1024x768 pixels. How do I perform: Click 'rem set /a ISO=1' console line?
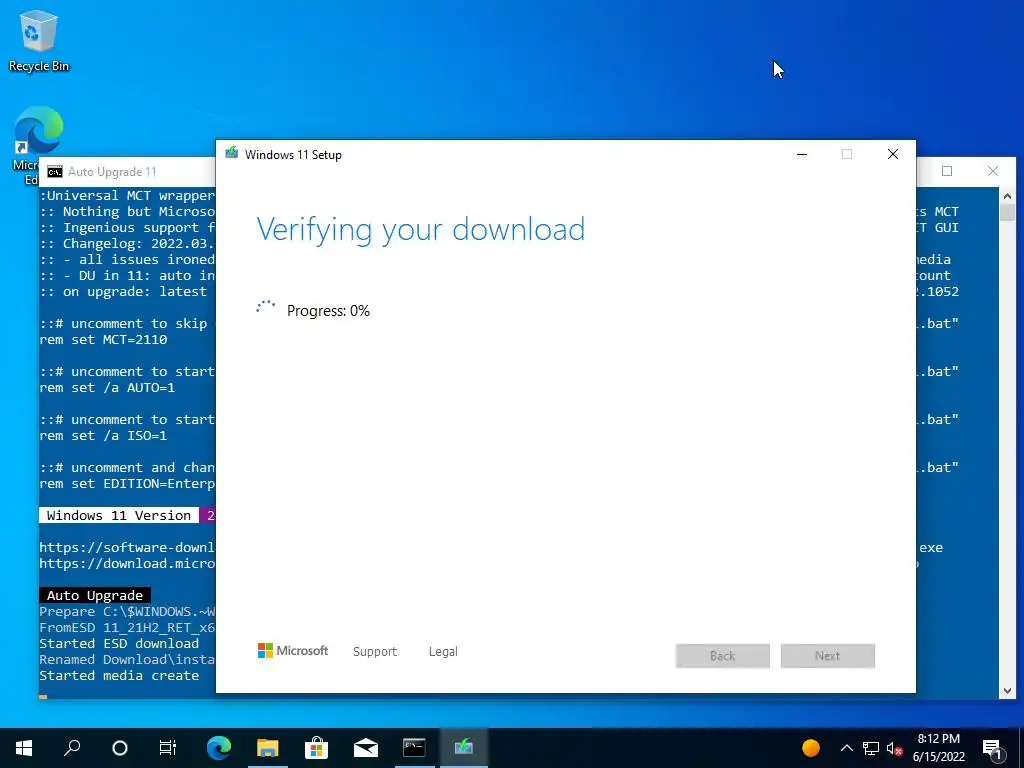pos(103,436)
